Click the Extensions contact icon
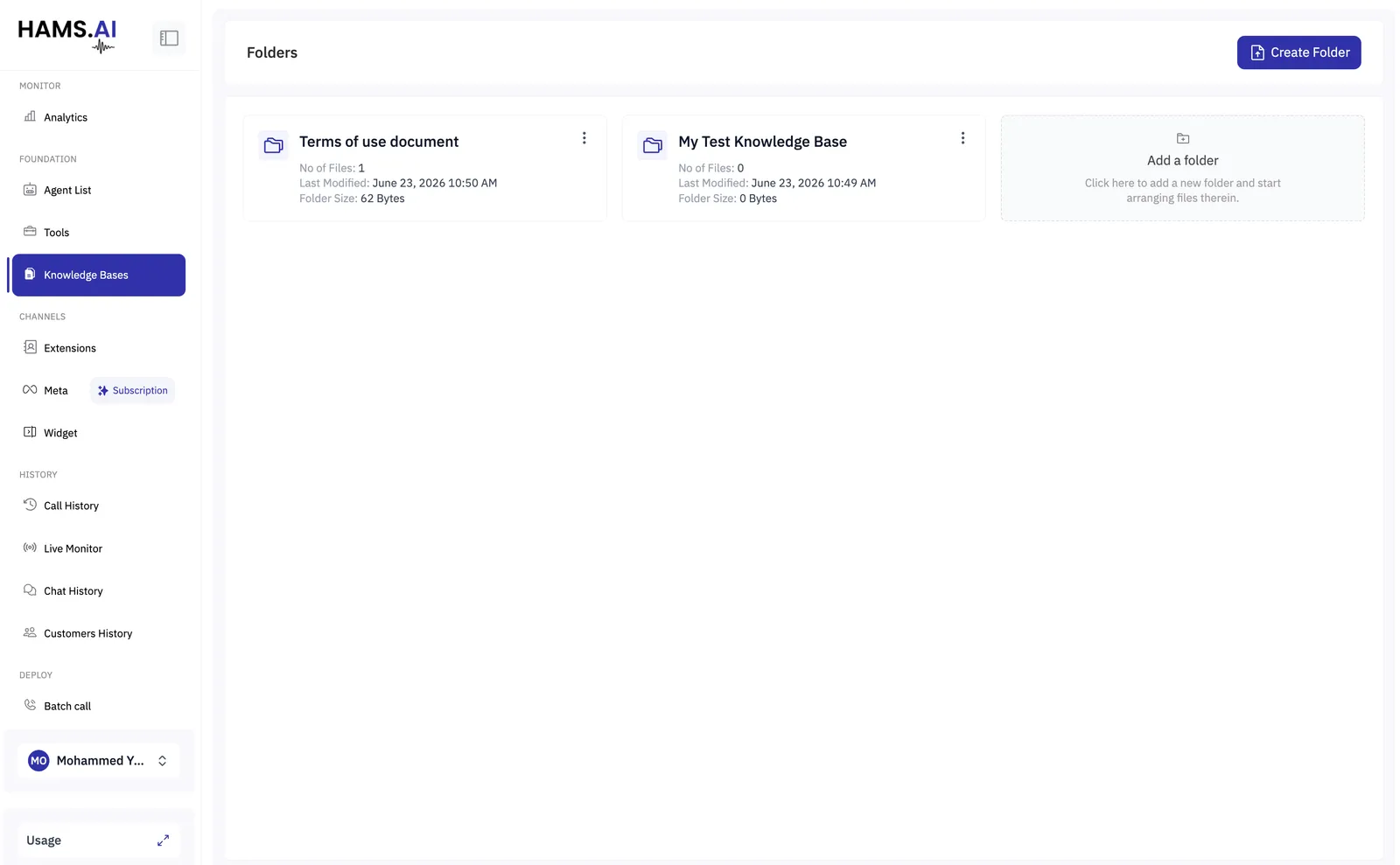The width and height of the screenshot is (1400, 865). [x=30, y=347]
